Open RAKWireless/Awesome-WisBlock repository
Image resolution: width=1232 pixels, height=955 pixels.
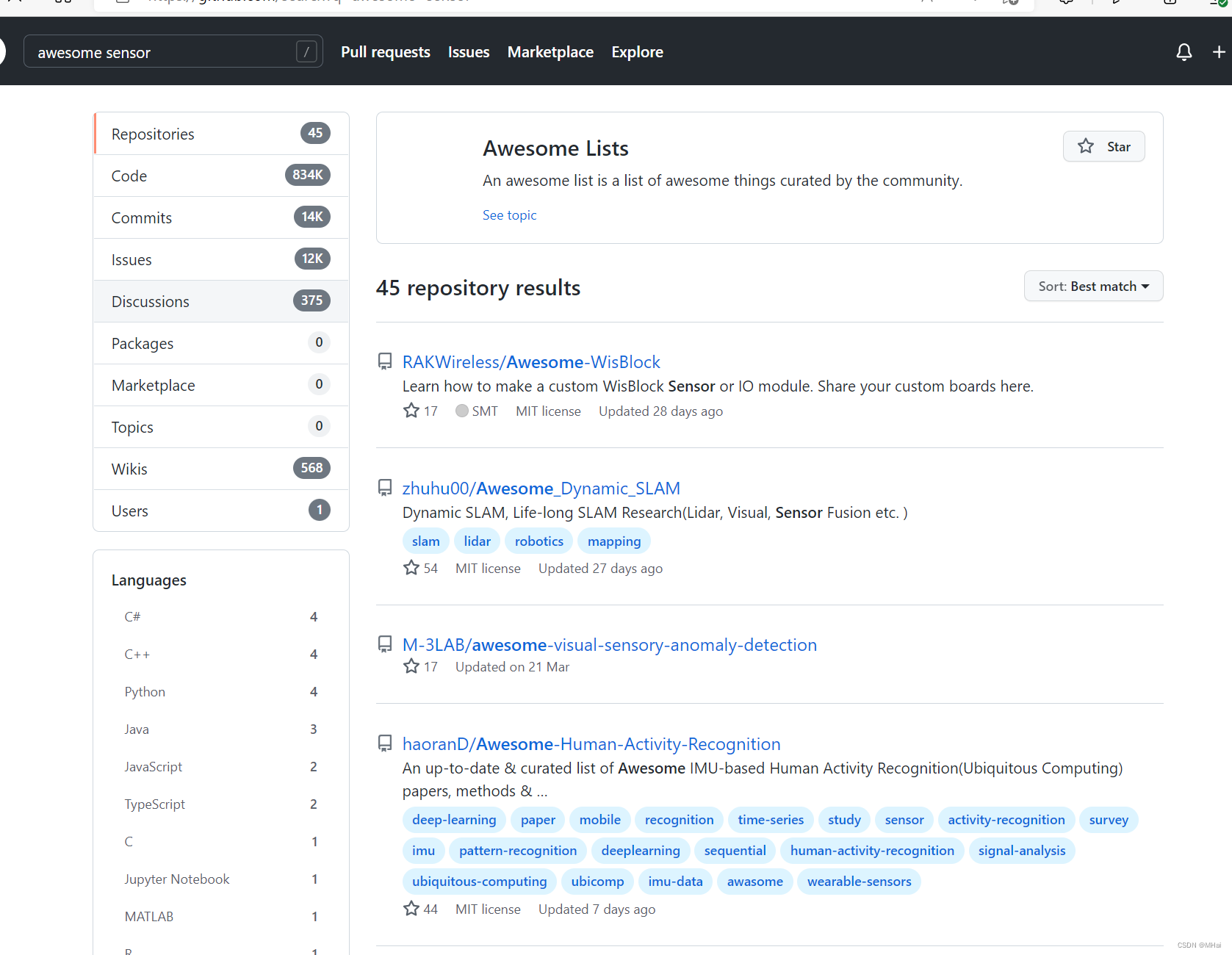pyautogui.click(x=531, y=361)
